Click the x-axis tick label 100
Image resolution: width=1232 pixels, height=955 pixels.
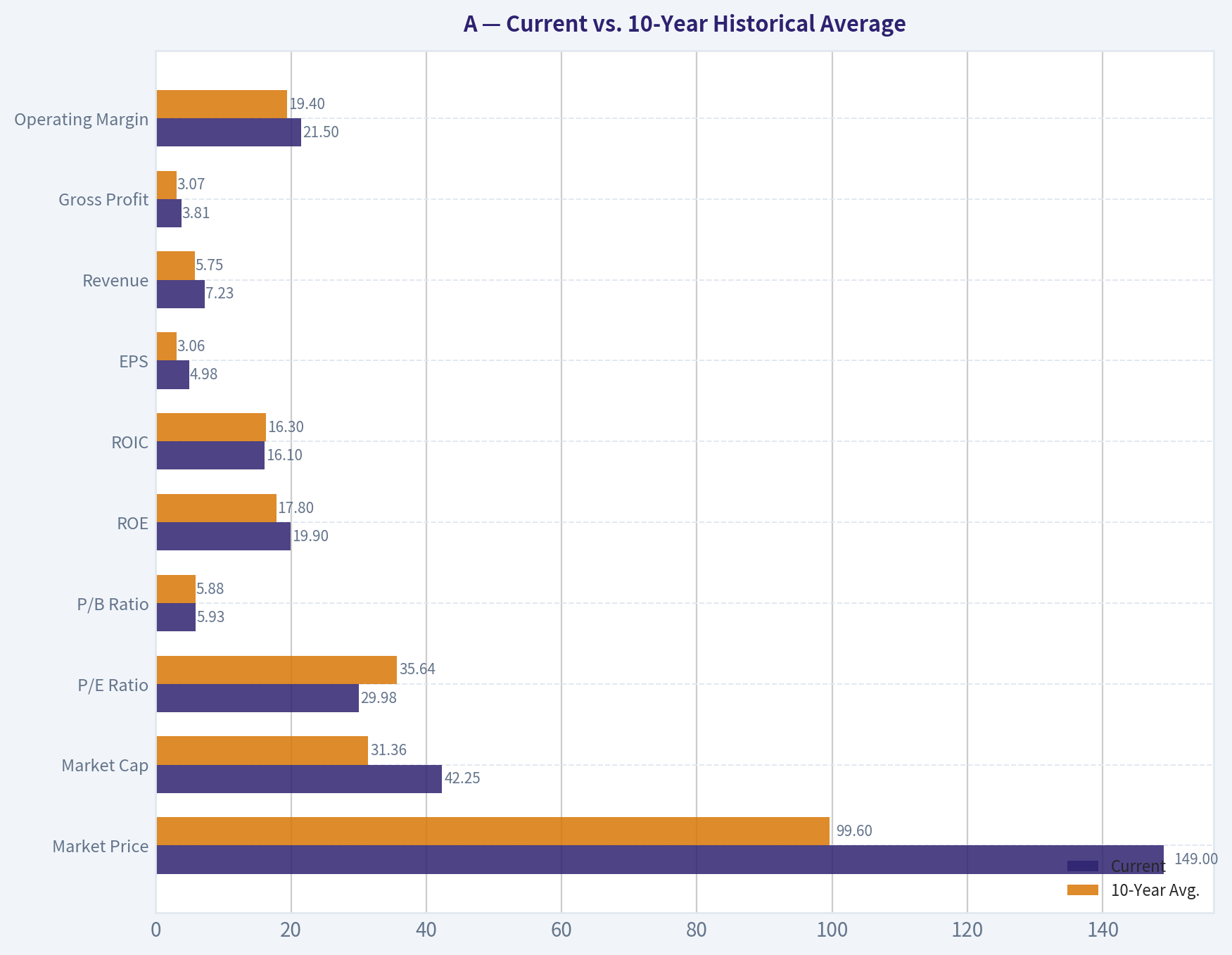click(x=832, y=930)
